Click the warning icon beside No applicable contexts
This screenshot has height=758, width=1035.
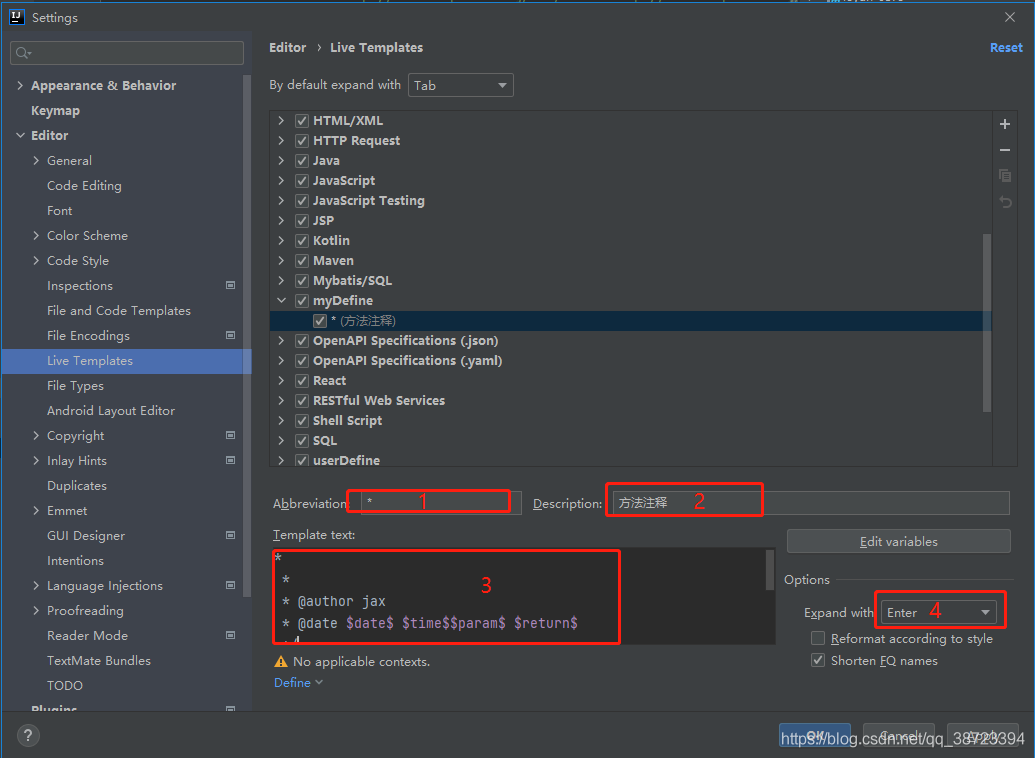[281, 662]
